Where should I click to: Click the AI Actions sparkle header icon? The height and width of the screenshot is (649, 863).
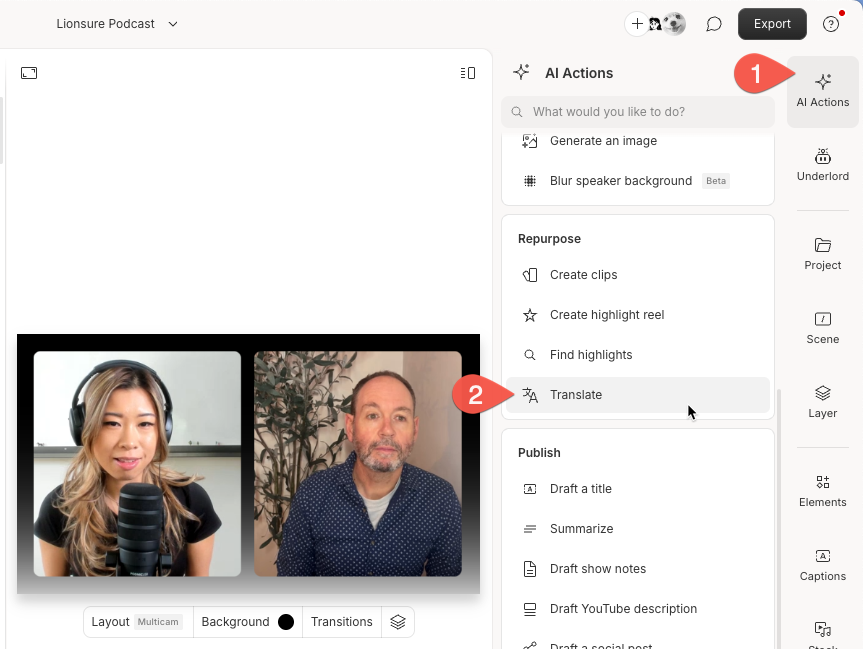[521, 72]
